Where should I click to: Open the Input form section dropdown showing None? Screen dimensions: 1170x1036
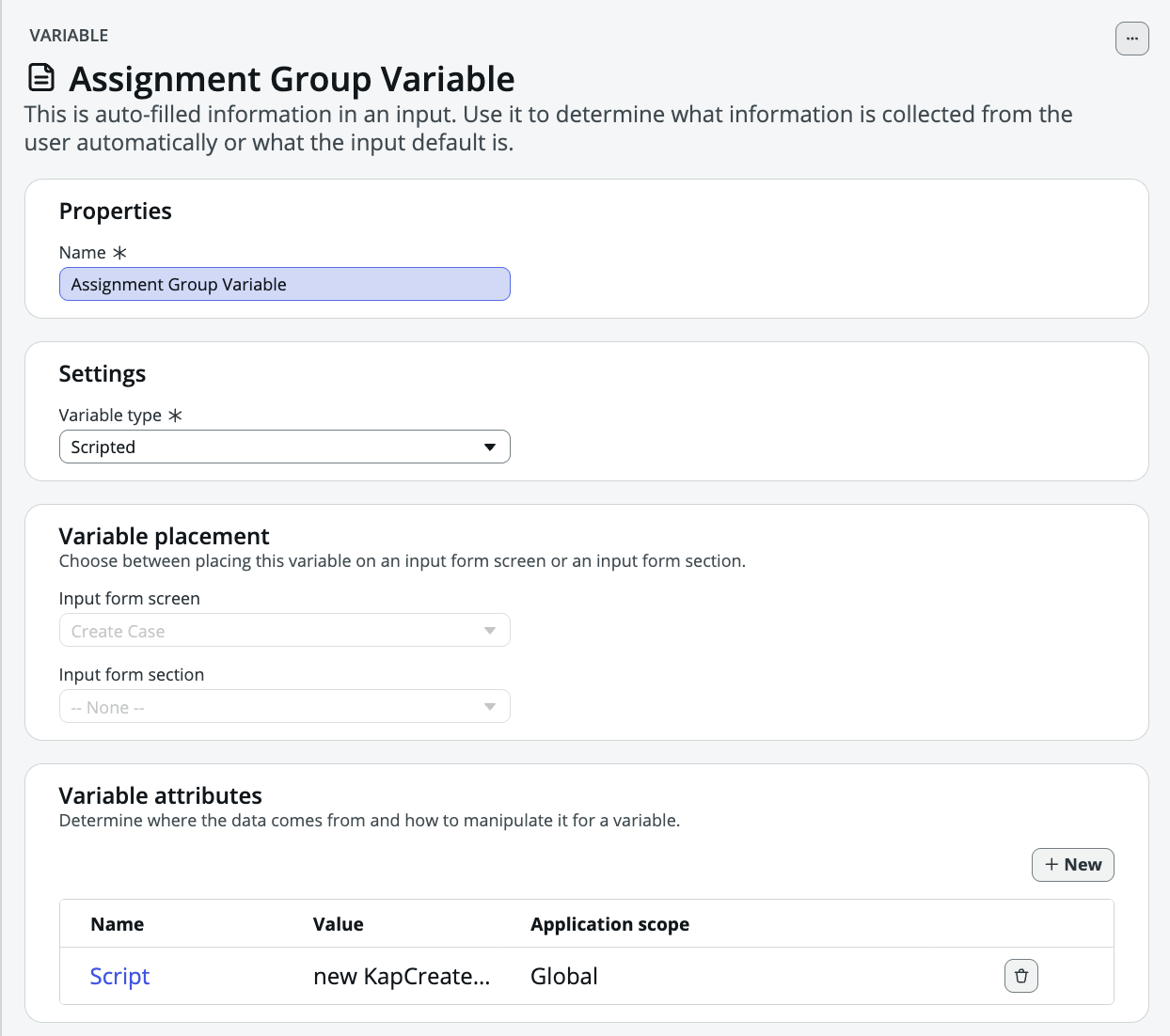[285, 706]
